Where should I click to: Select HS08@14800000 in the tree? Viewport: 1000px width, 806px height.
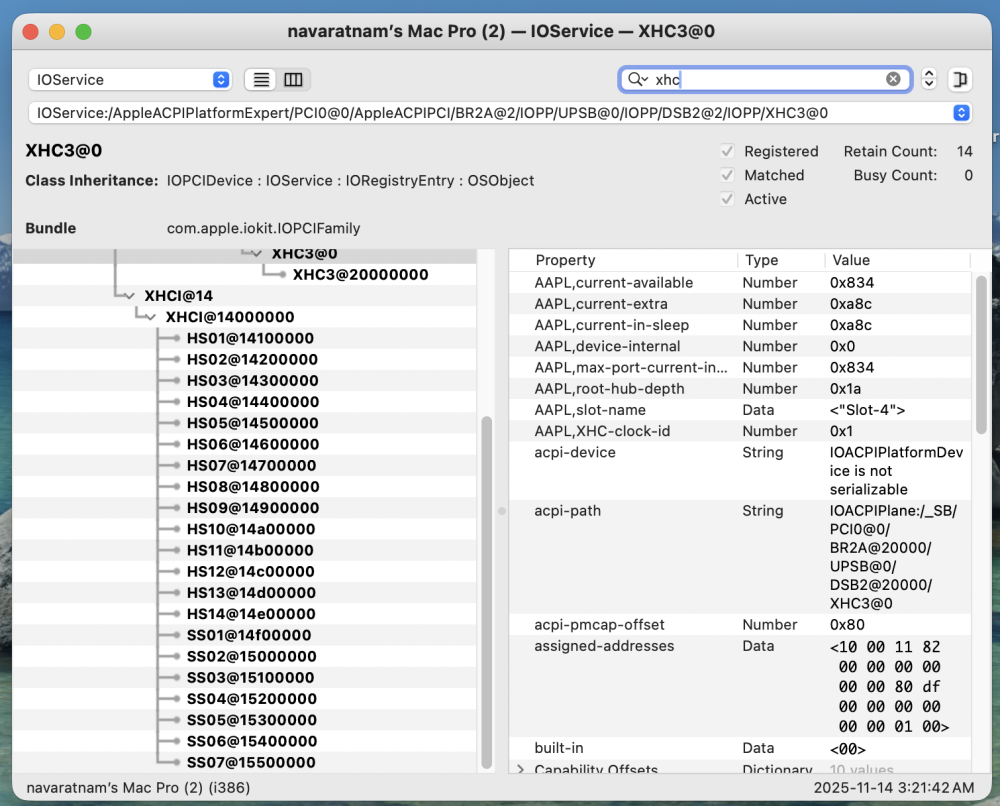[x=253, y=487]
